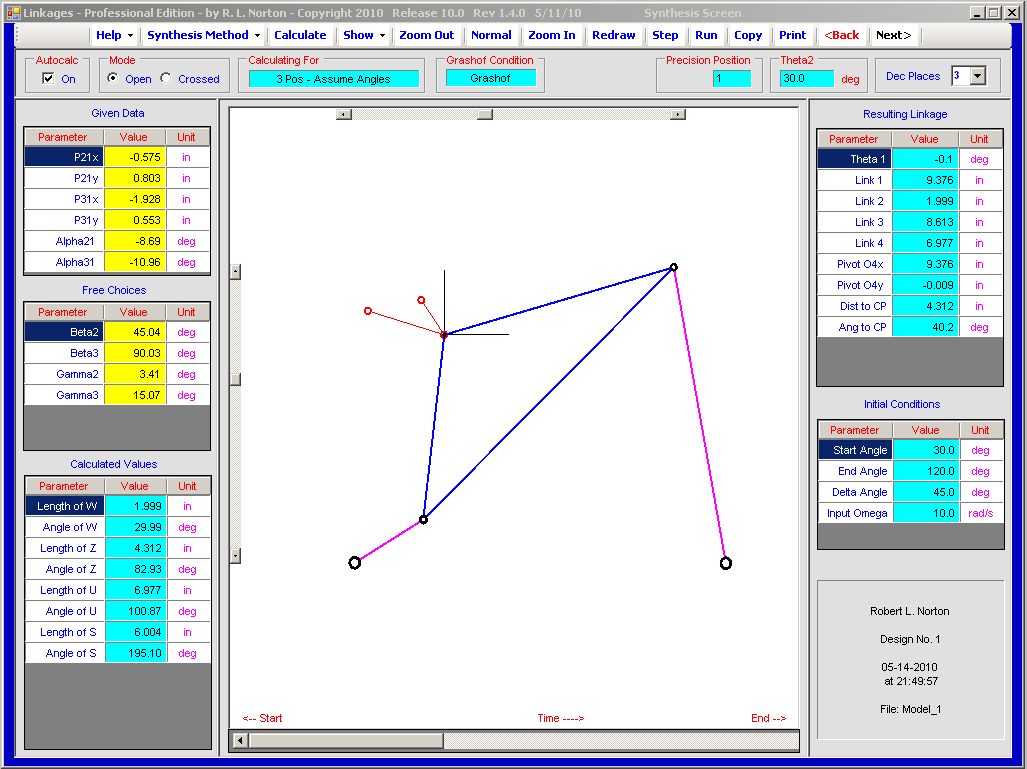1027x769 pixels.
Task: Click the right ground pivot circle O4
Action: [726, 563]
